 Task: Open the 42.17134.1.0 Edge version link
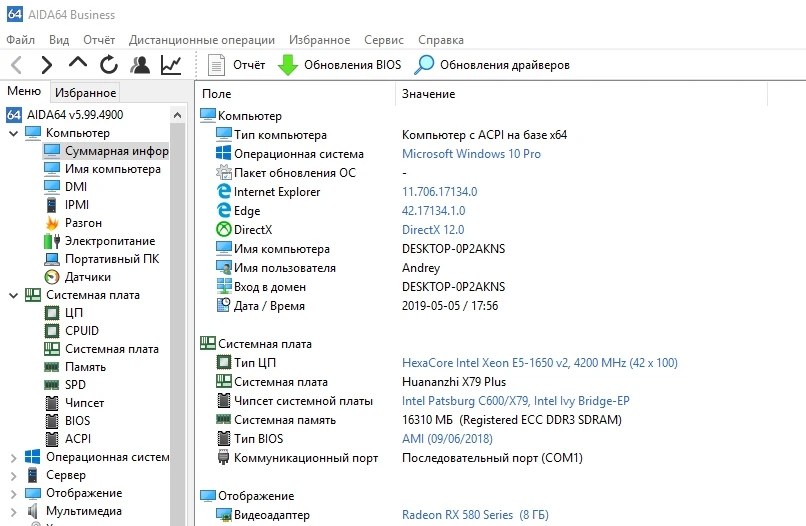tap(433, 211)
